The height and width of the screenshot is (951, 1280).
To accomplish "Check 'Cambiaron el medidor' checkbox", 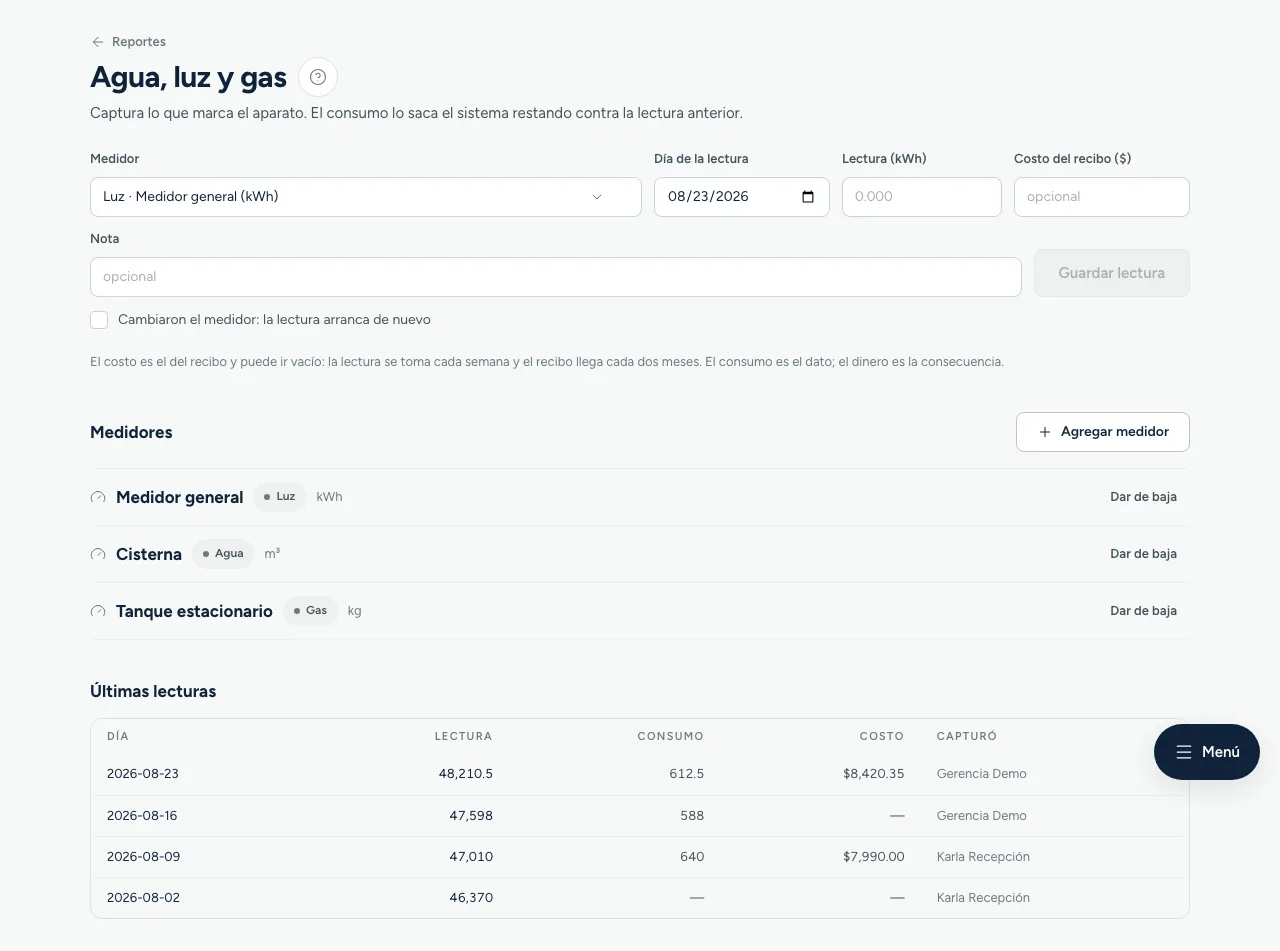I will [99, 320].
